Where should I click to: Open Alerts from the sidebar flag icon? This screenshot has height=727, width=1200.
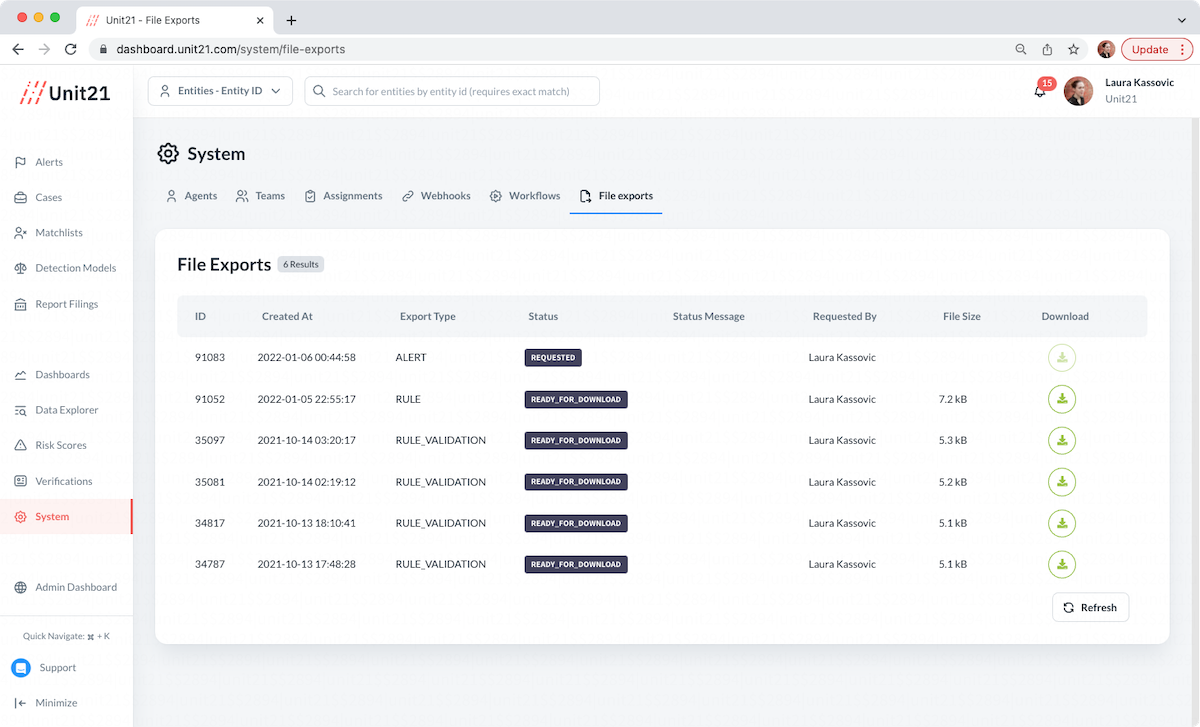20,162
